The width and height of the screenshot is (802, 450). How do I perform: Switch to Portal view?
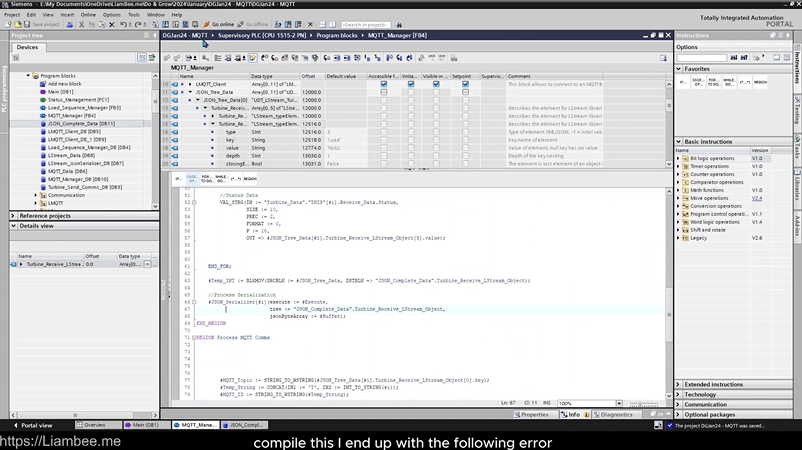tap(35, 425)
